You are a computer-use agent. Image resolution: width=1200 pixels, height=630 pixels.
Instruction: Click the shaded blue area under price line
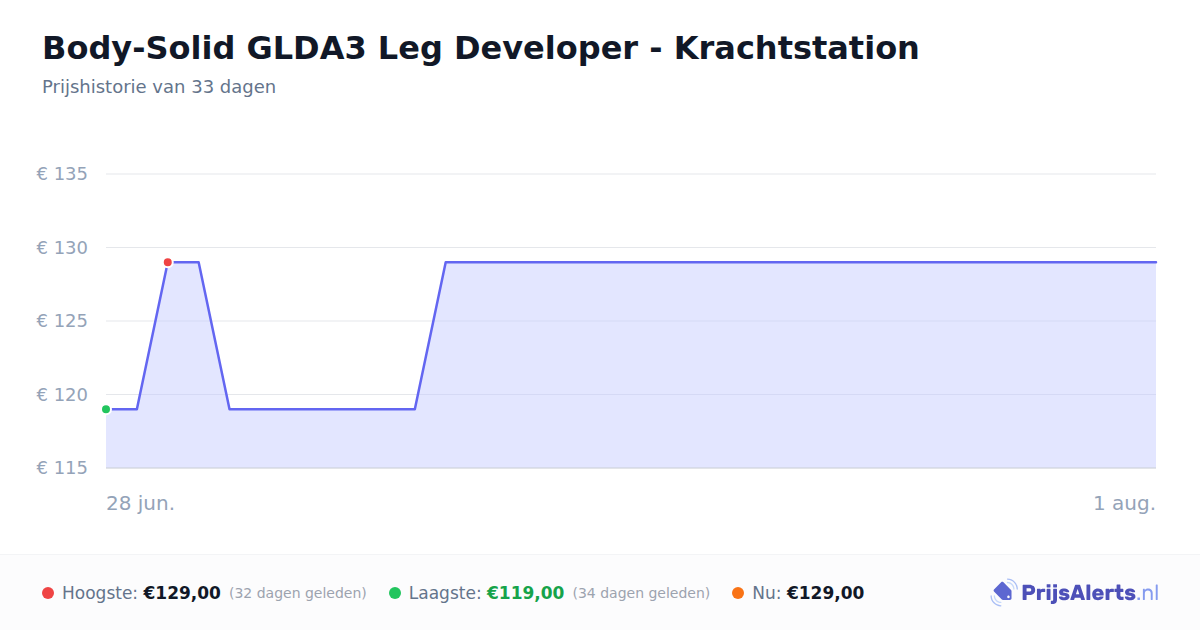[780, 370]
